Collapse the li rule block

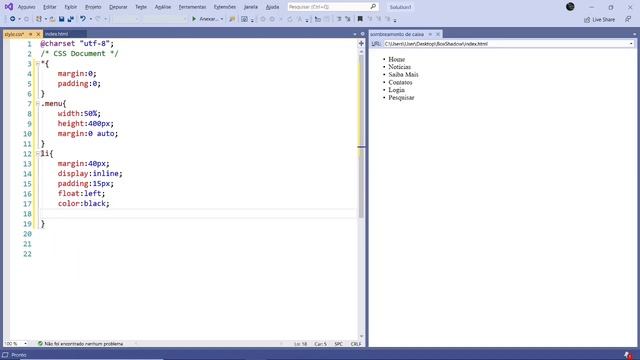coord(37,153)
